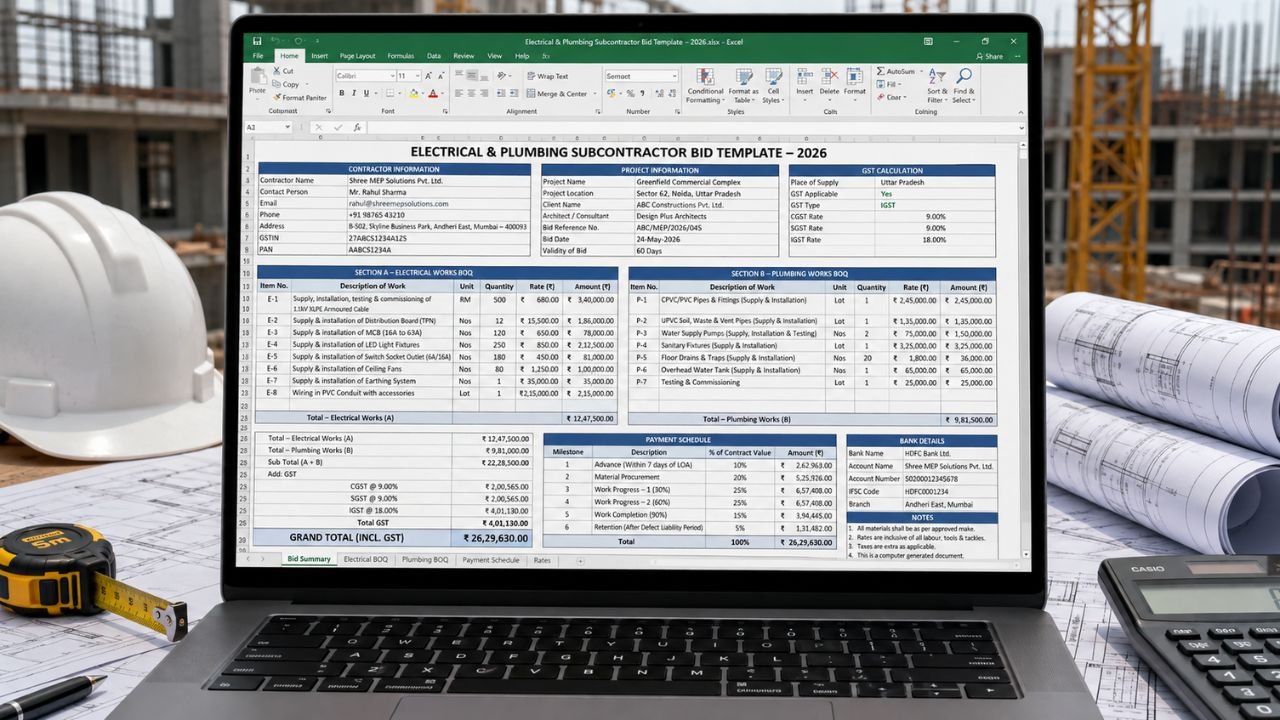The image size is (1280, 720).
Task: Click the Insert Function fx icon
Action: pos(357,127)
